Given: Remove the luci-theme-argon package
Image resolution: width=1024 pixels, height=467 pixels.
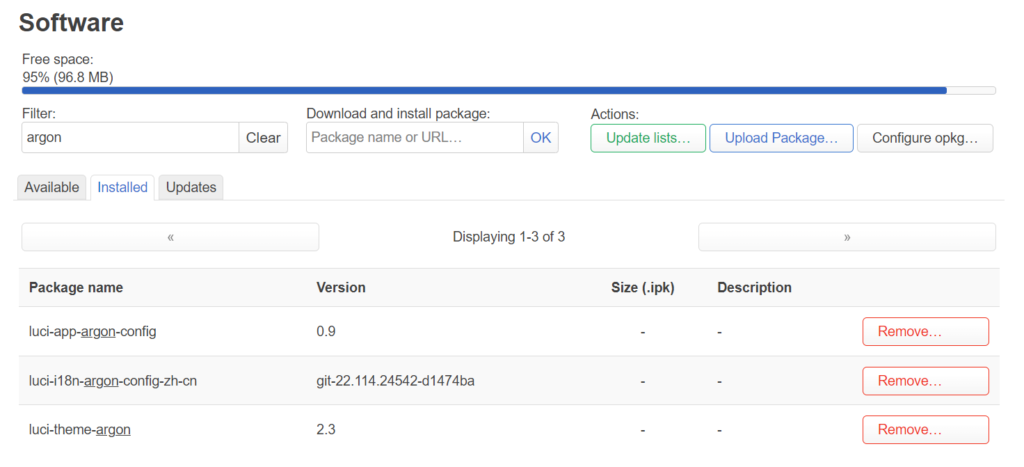Looking at the screenshot, I should 925,430.
